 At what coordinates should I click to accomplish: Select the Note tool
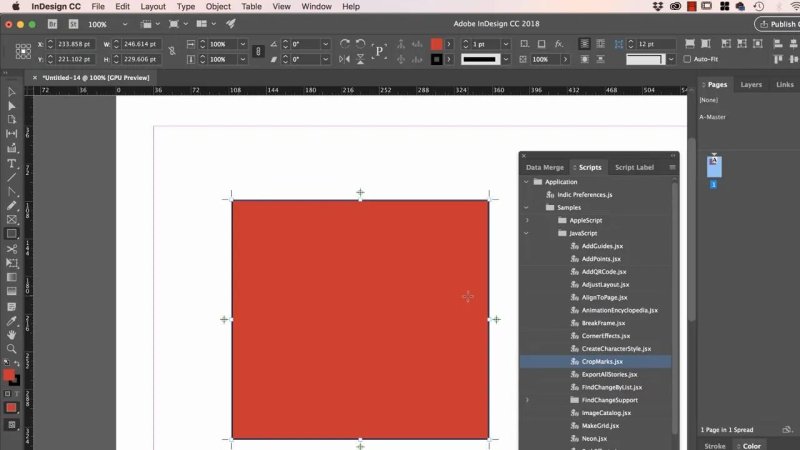pos(11,307)
